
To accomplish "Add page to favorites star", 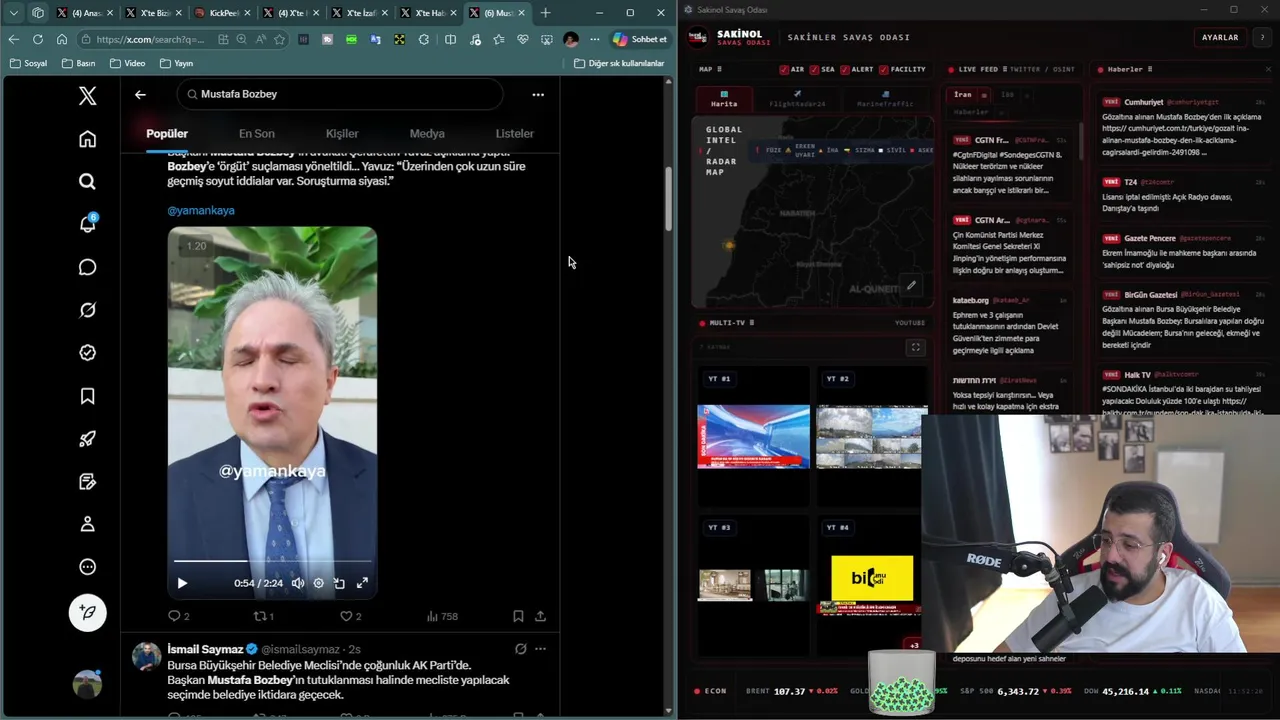I will click(279, 39).
